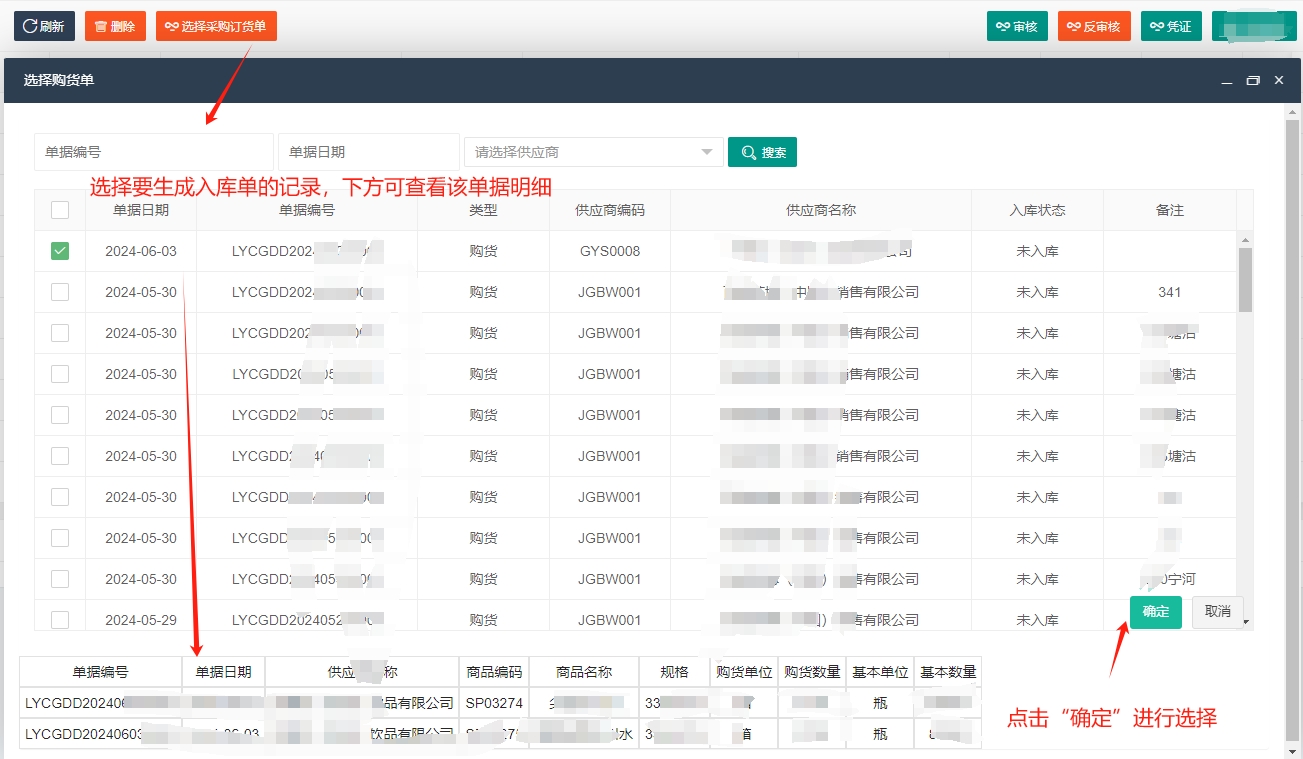Open 选择采购订货单 selector

(x=216, y=26)
